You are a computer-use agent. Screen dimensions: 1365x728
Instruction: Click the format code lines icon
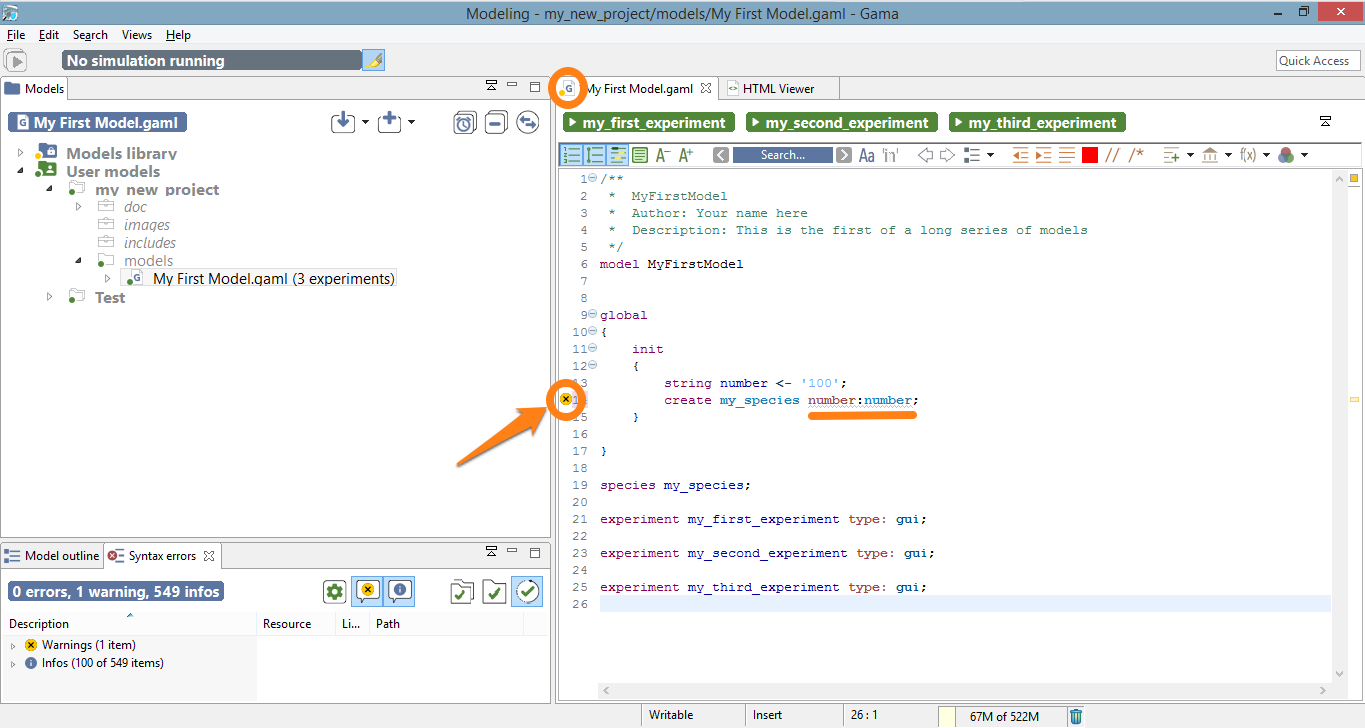(x=1066, y=155)
